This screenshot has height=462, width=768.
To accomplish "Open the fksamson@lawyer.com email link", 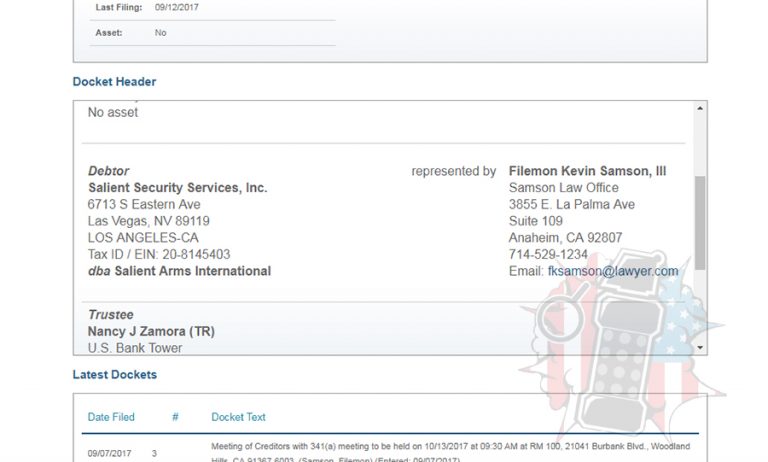I will point(613,271).
